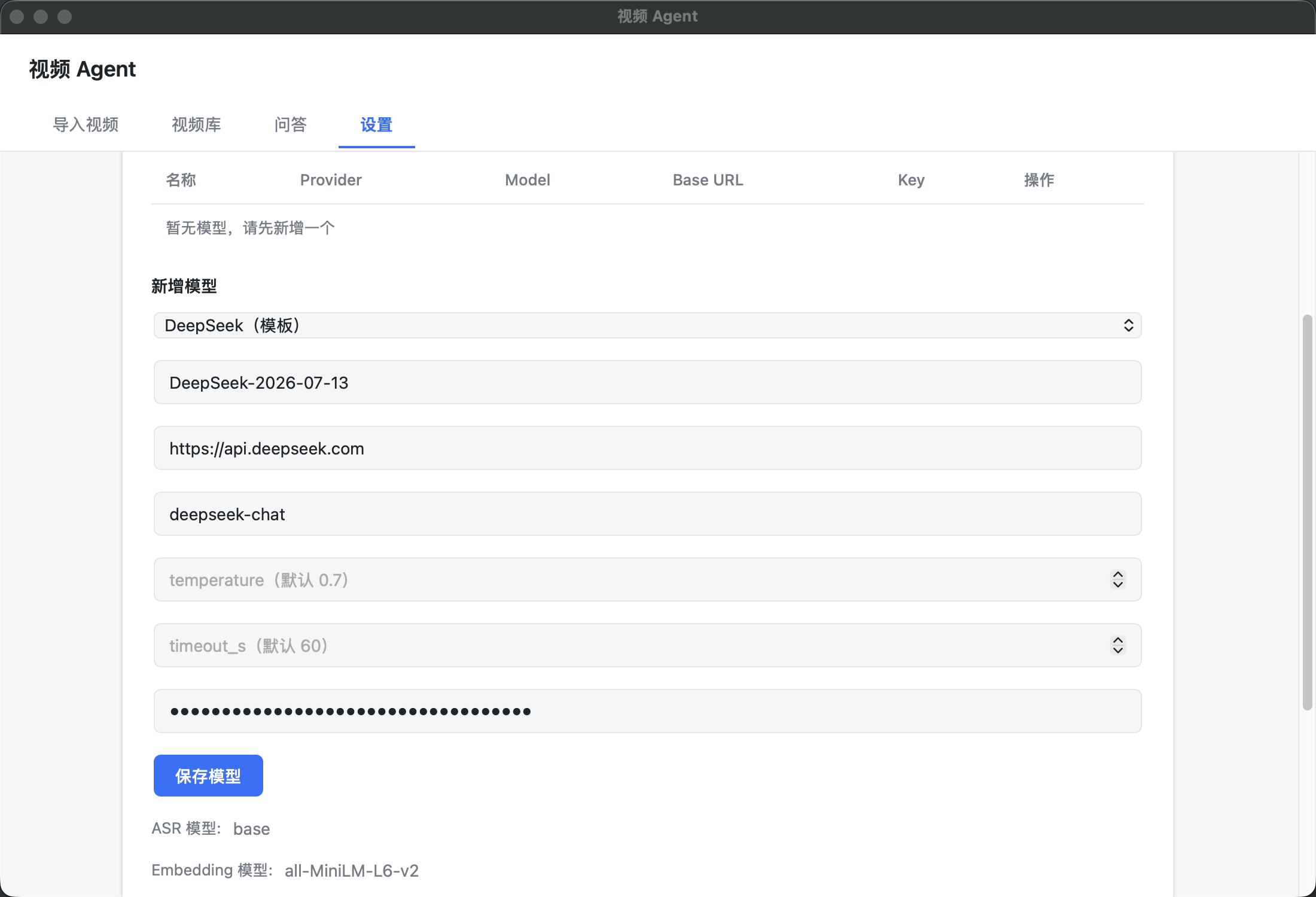Click the 新增模型 section heading
The height and width of the screenshot is (897, 1316).
click(184, 286)
